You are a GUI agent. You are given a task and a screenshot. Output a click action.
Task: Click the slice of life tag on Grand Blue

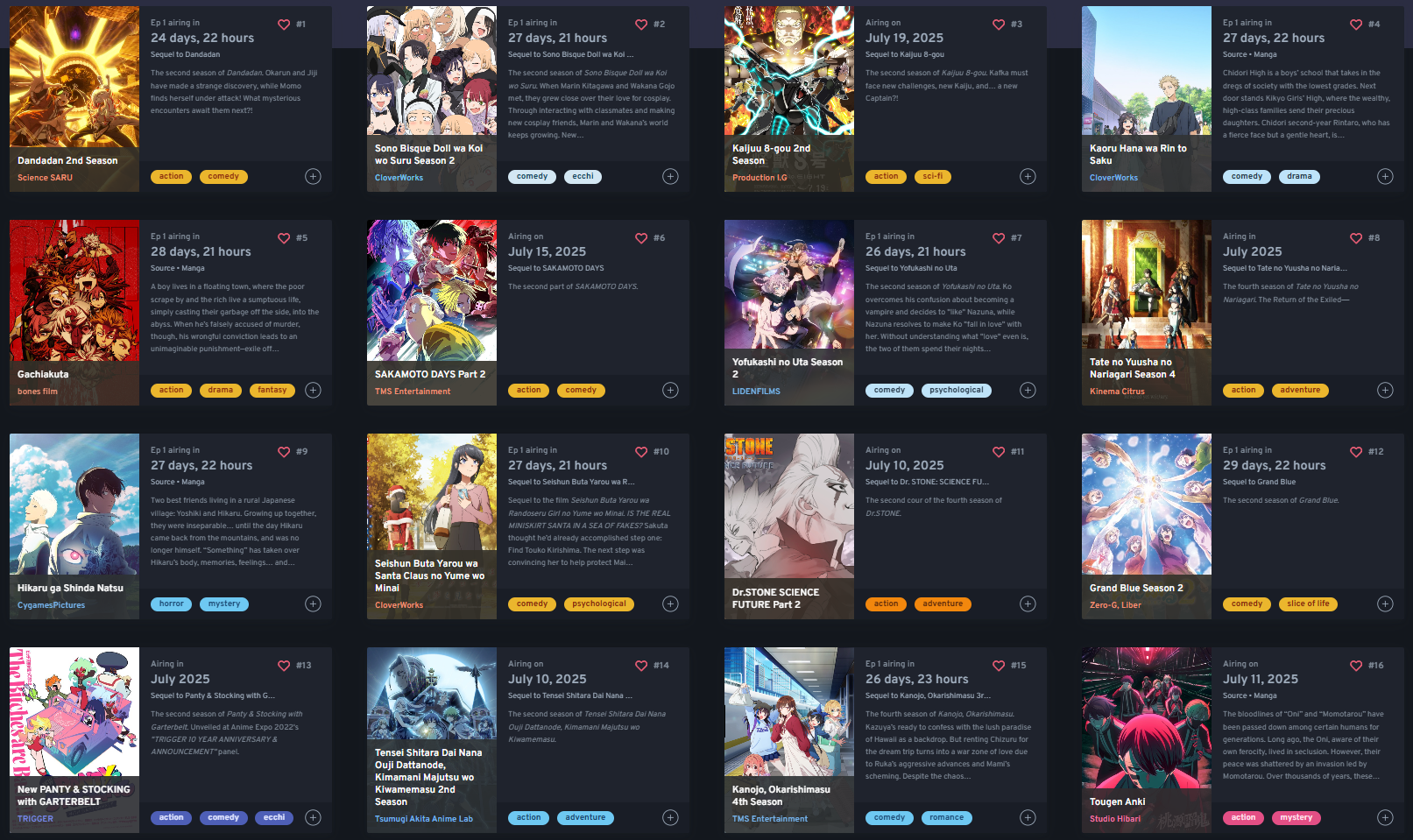1308,604
